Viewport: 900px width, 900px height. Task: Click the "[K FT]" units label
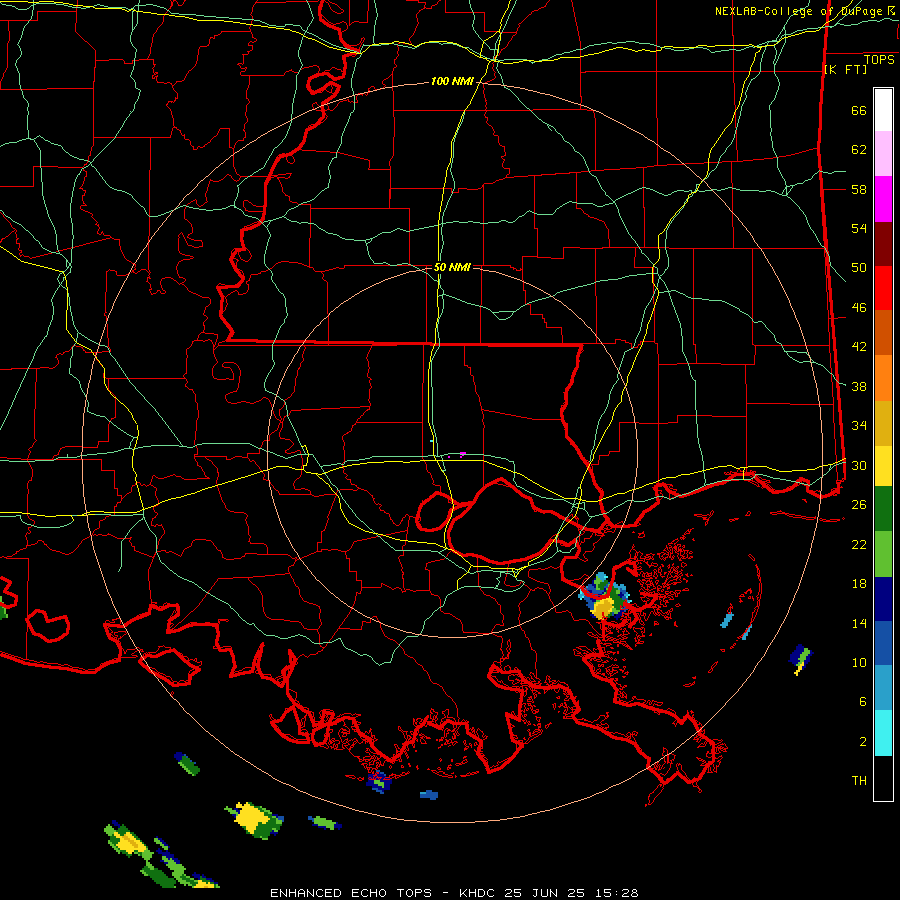(x=845, y=69)
